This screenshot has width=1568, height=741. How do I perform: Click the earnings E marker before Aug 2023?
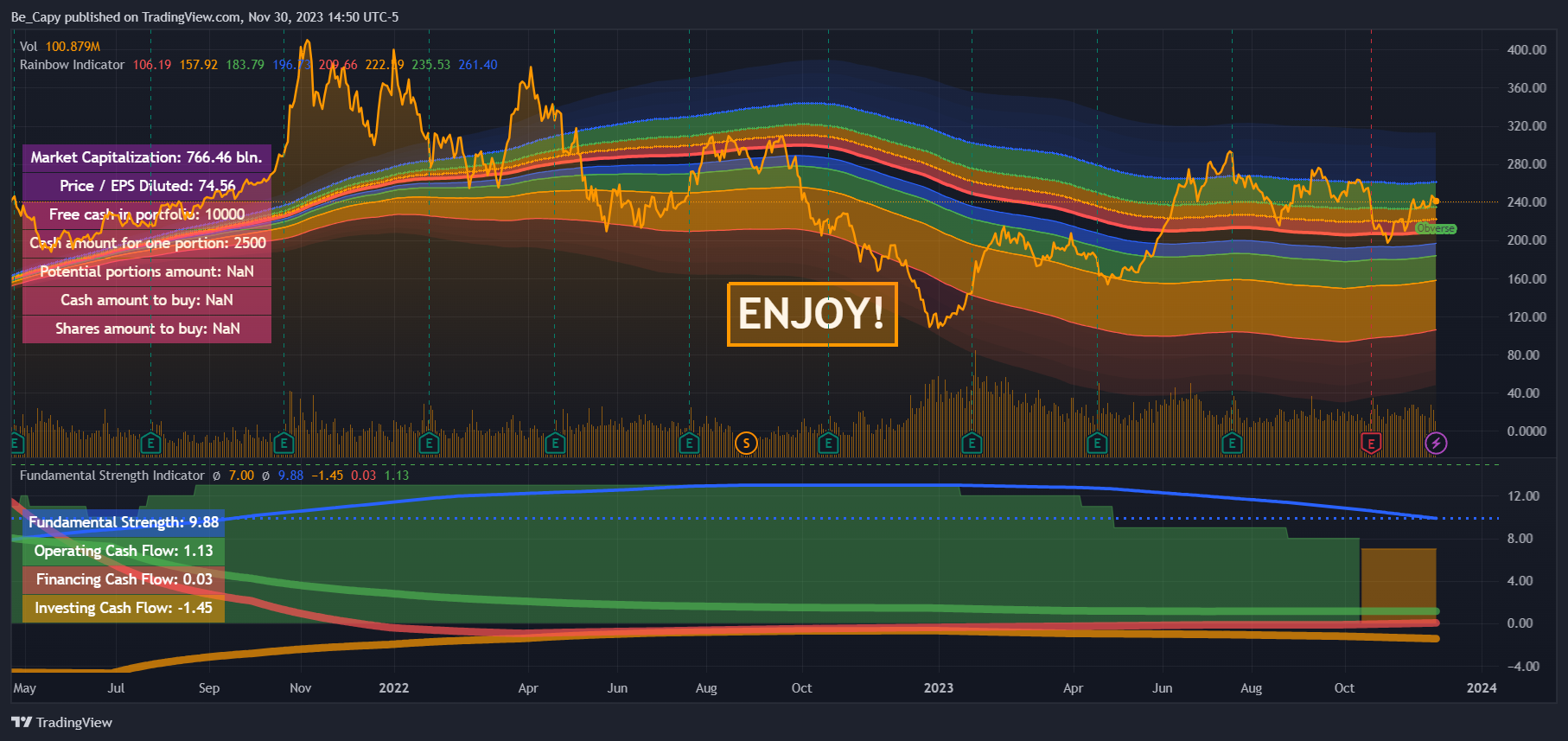coord(1232,444)
